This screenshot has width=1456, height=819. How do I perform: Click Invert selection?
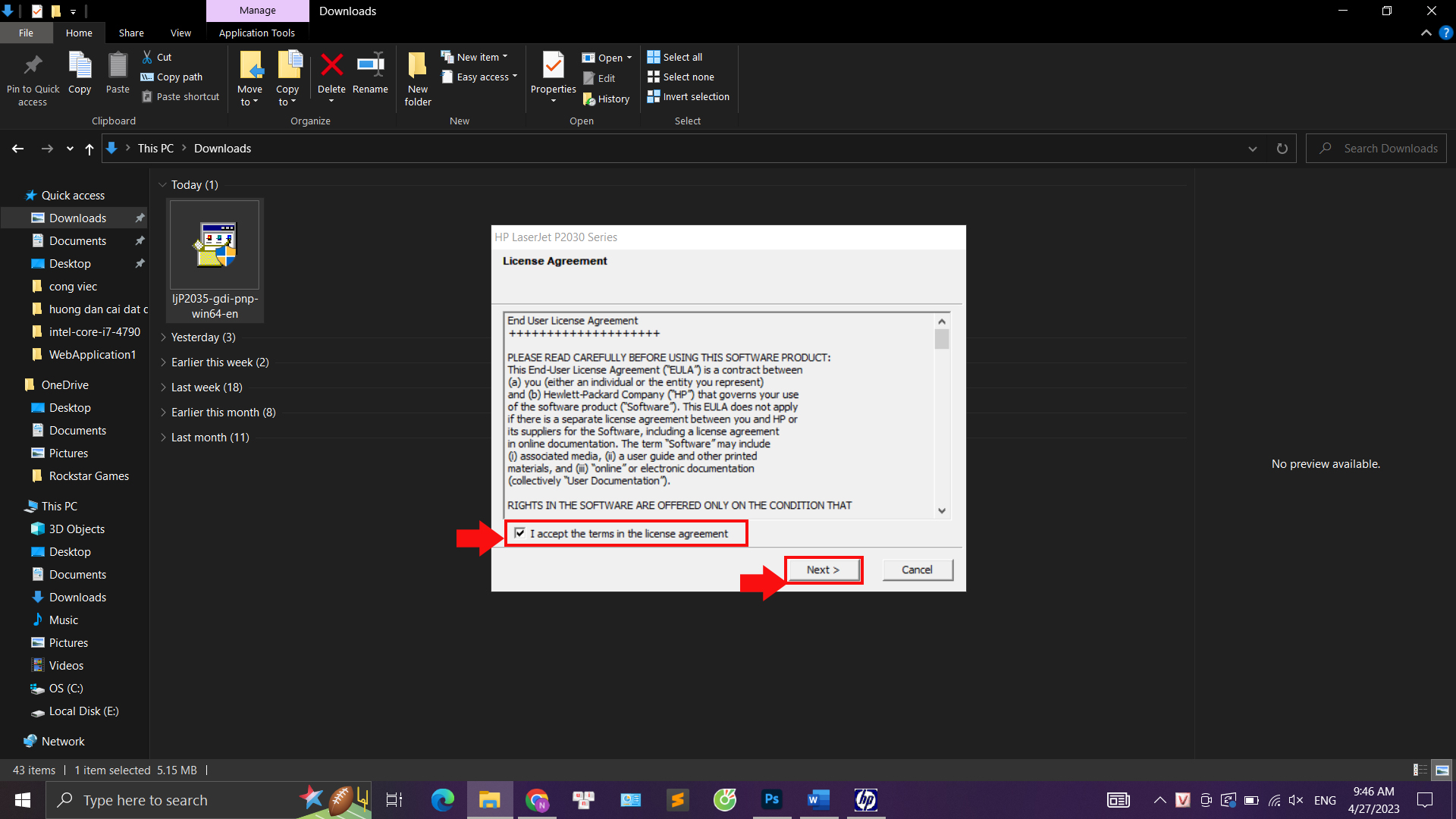689,96
